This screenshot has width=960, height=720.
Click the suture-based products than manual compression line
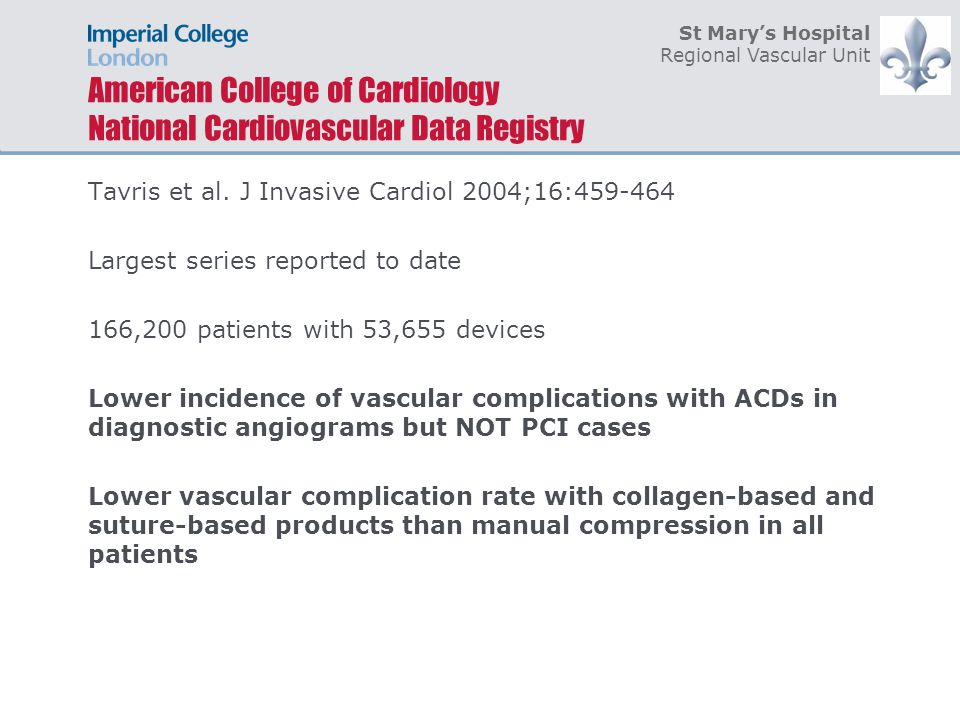456,526
